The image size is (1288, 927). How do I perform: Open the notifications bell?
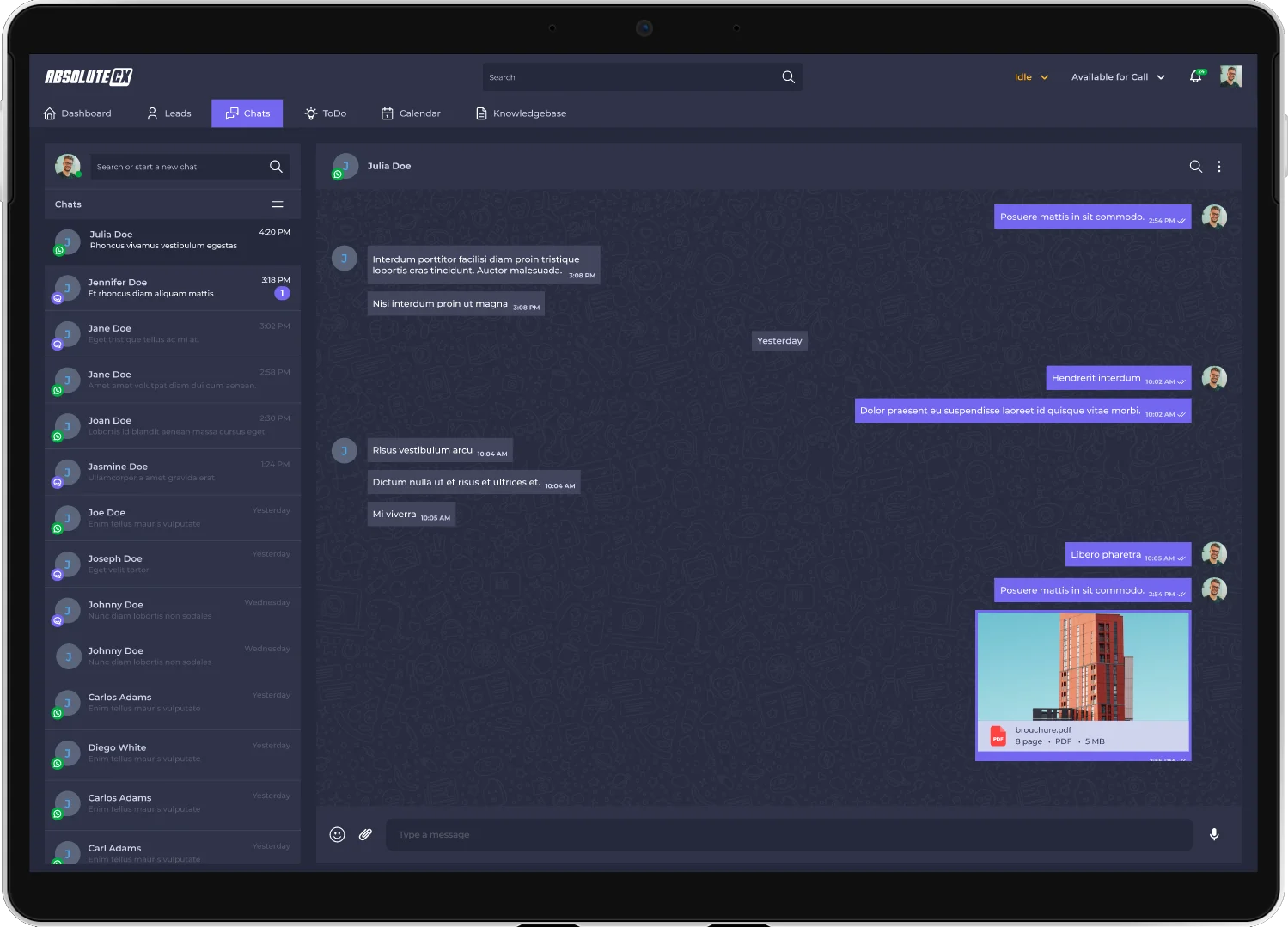pyautogui.click(x=1195, y=76)
